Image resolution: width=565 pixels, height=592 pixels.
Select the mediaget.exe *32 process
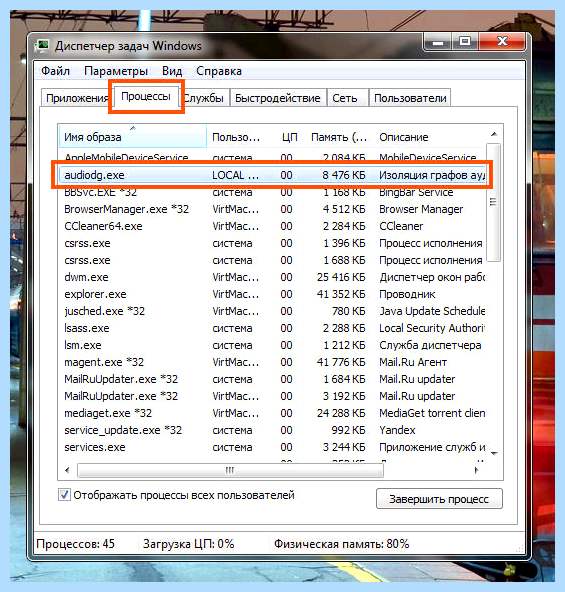click(272, 413)
